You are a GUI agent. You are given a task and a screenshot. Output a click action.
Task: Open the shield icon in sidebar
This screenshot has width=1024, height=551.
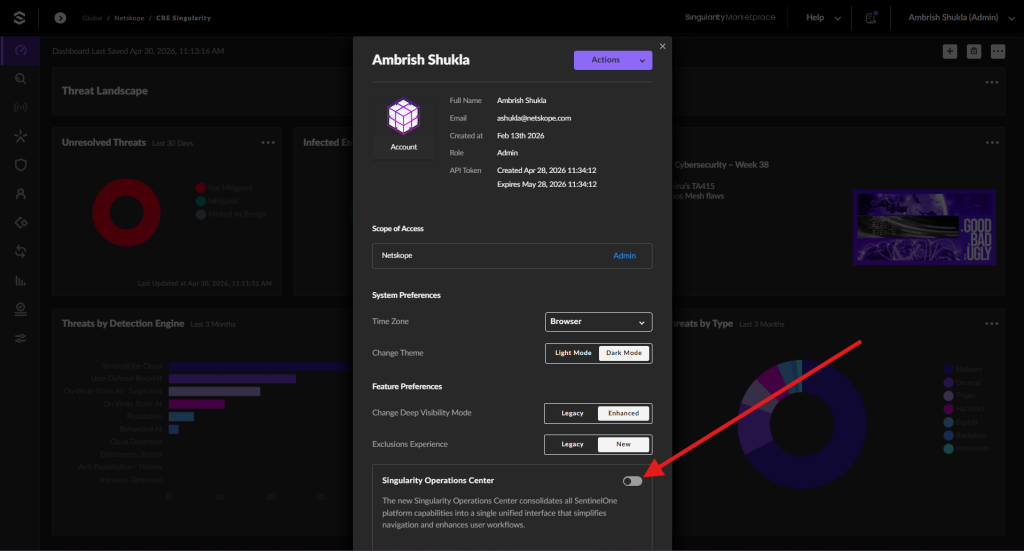point(20,165)
